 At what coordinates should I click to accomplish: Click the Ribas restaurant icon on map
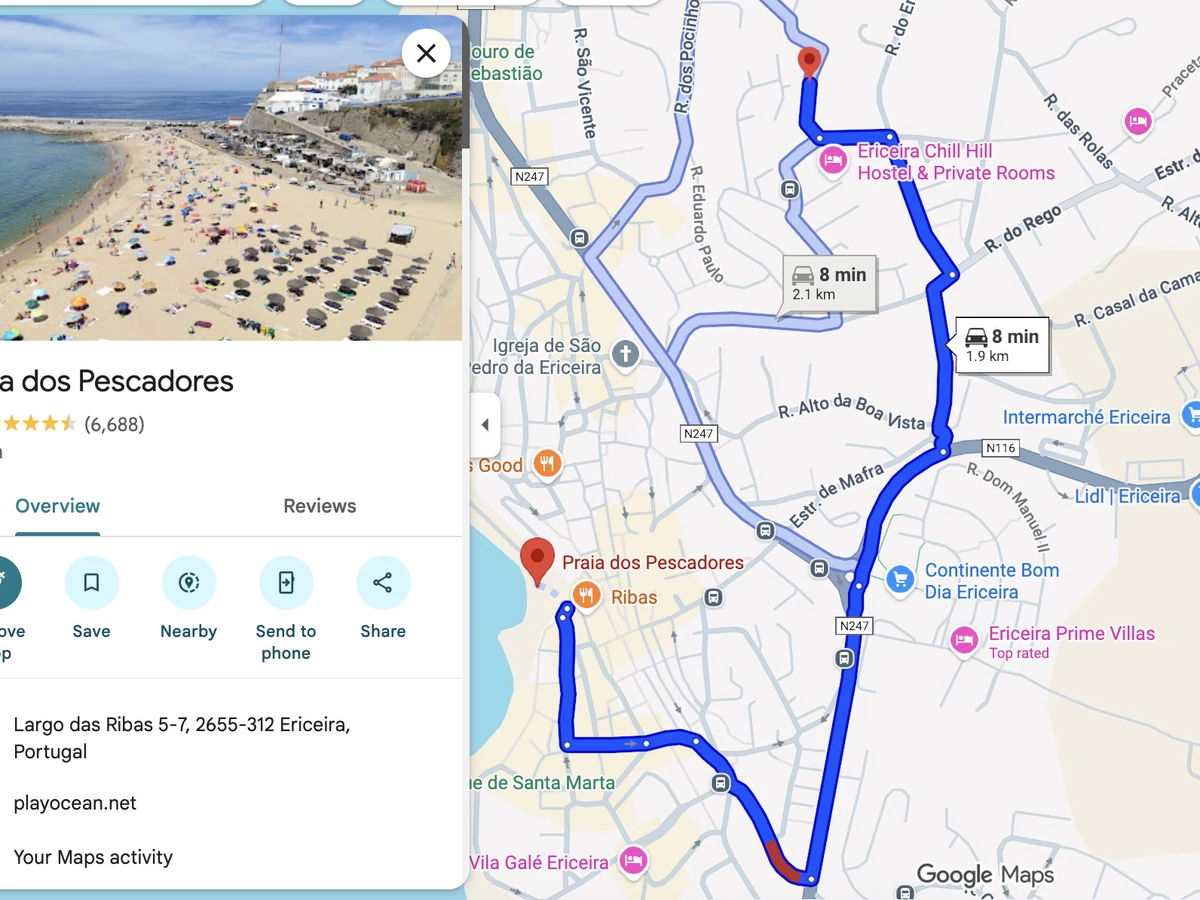[586, 597]
